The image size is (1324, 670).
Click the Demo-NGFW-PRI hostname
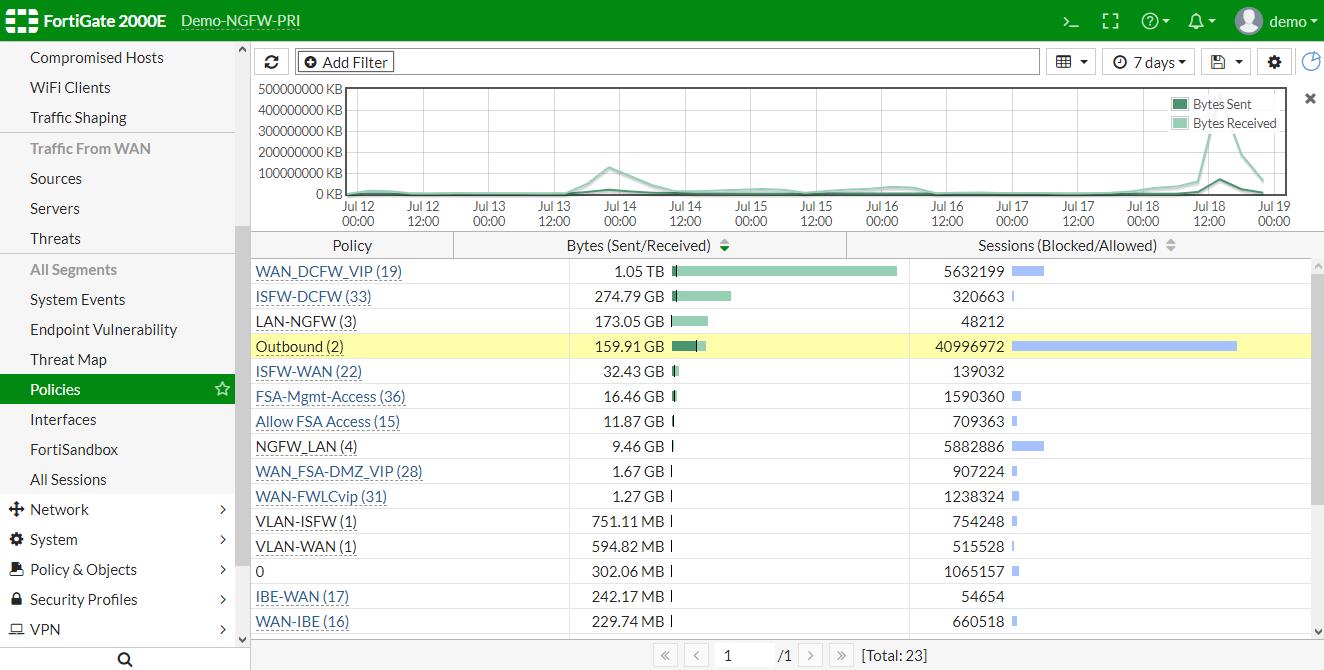240,21
